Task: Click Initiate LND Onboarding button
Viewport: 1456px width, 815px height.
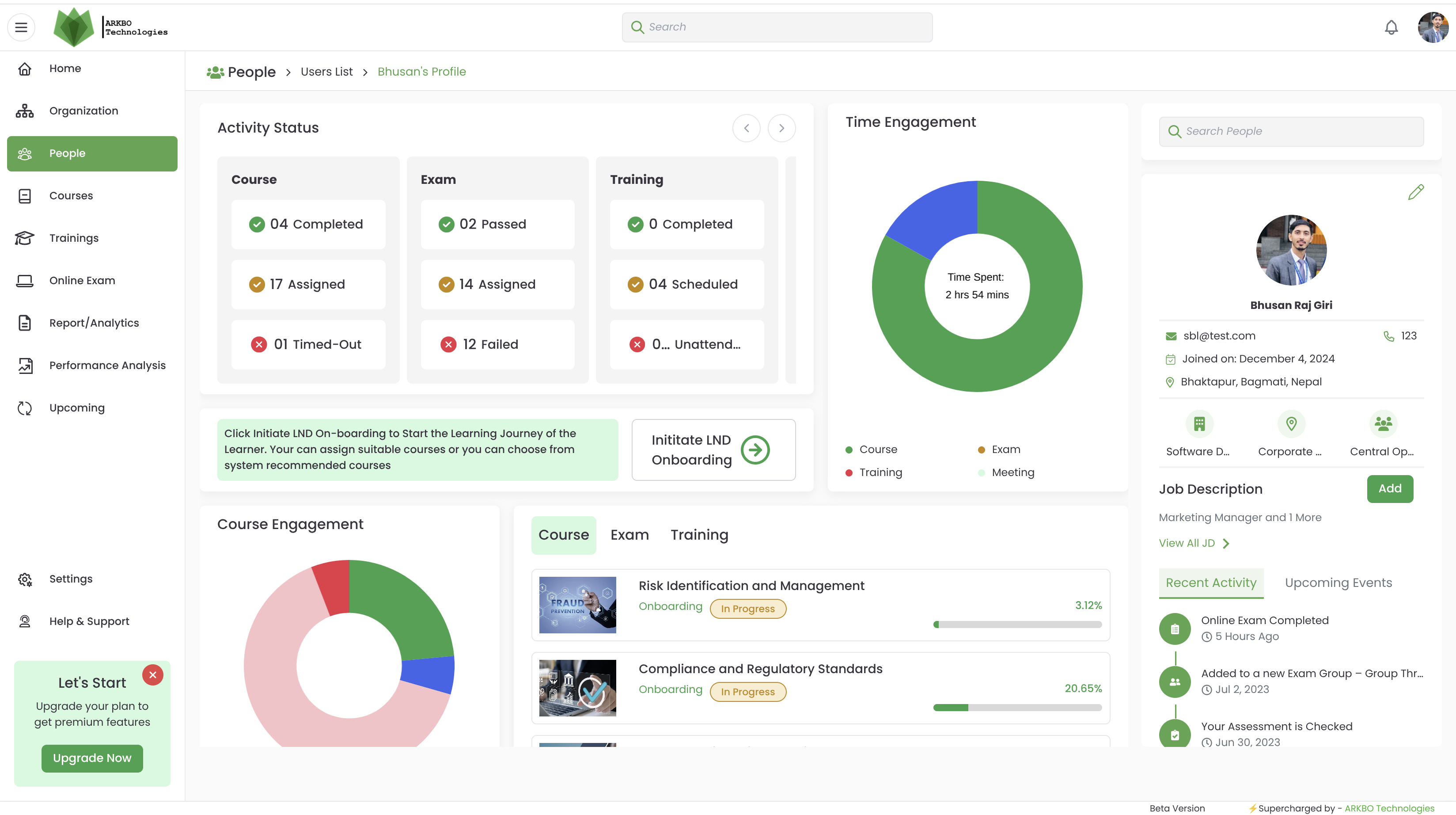Action: click(713, 450)
